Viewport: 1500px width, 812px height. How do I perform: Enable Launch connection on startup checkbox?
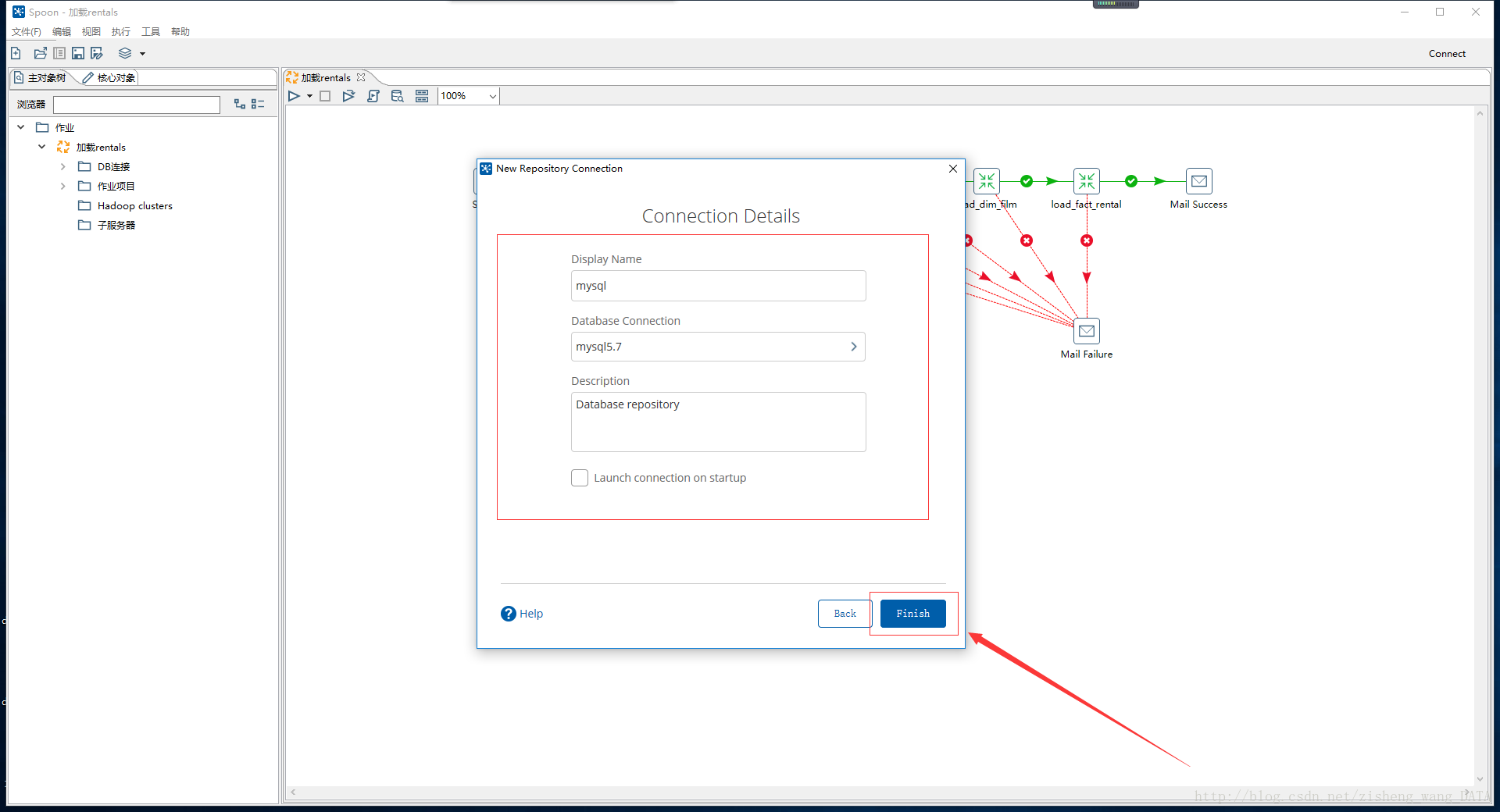coord(580,478)
